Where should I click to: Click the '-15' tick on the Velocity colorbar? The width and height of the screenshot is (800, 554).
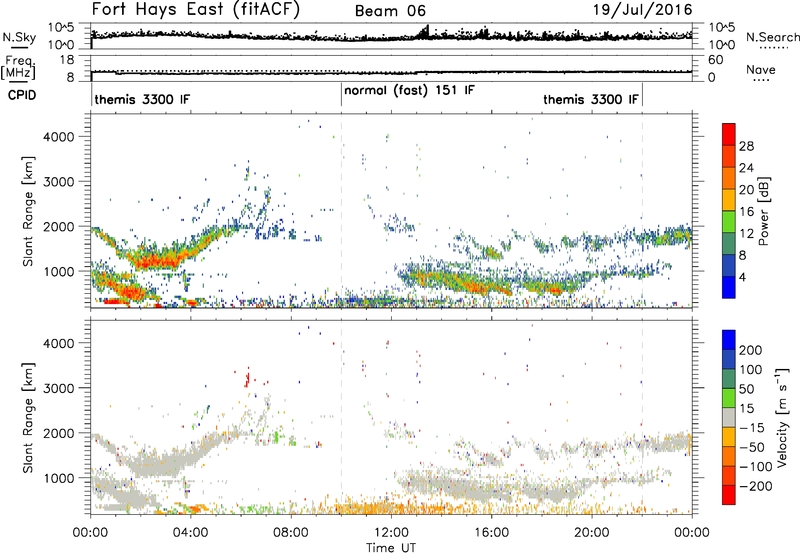tap(752, 428)
